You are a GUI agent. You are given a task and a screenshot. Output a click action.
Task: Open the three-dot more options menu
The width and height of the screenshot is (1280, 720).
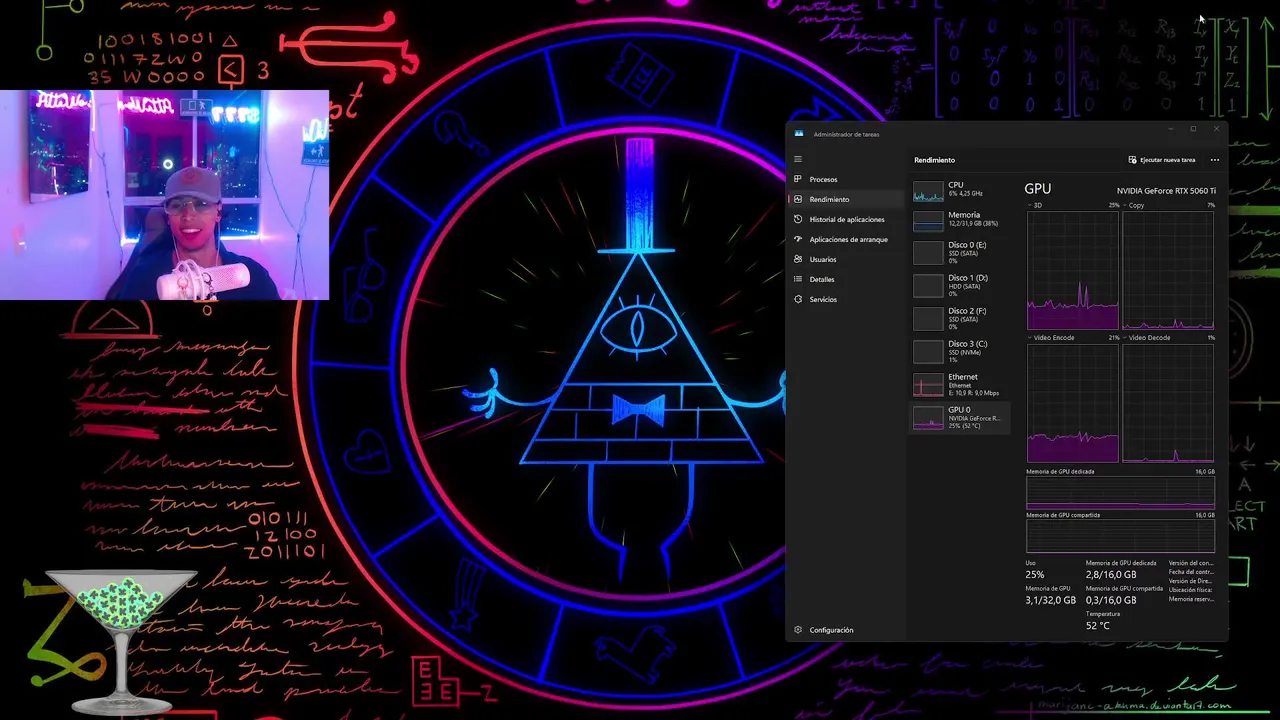(1215, 160)
